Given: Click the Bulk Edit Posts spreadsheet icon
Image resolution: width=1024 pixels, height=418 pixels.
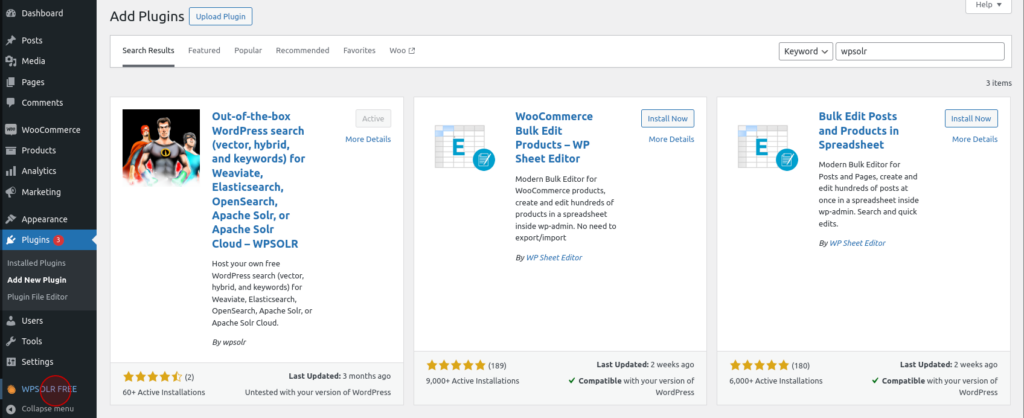Looking at the screenshot, I should [x=768, y=148].
